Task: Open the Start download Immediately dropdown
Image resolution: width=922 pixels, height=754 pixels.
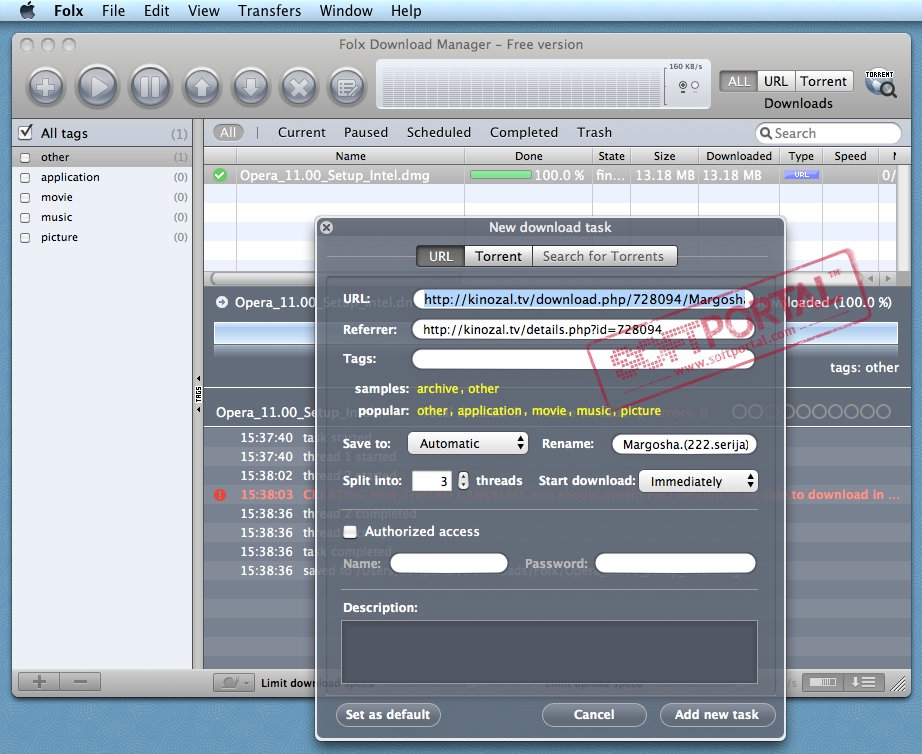Action: coord(698,481)
